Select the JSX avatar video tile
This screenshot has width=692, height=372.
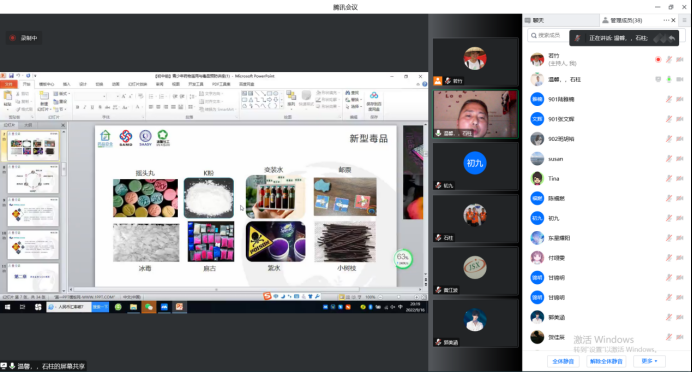click(x=475, y=271)
